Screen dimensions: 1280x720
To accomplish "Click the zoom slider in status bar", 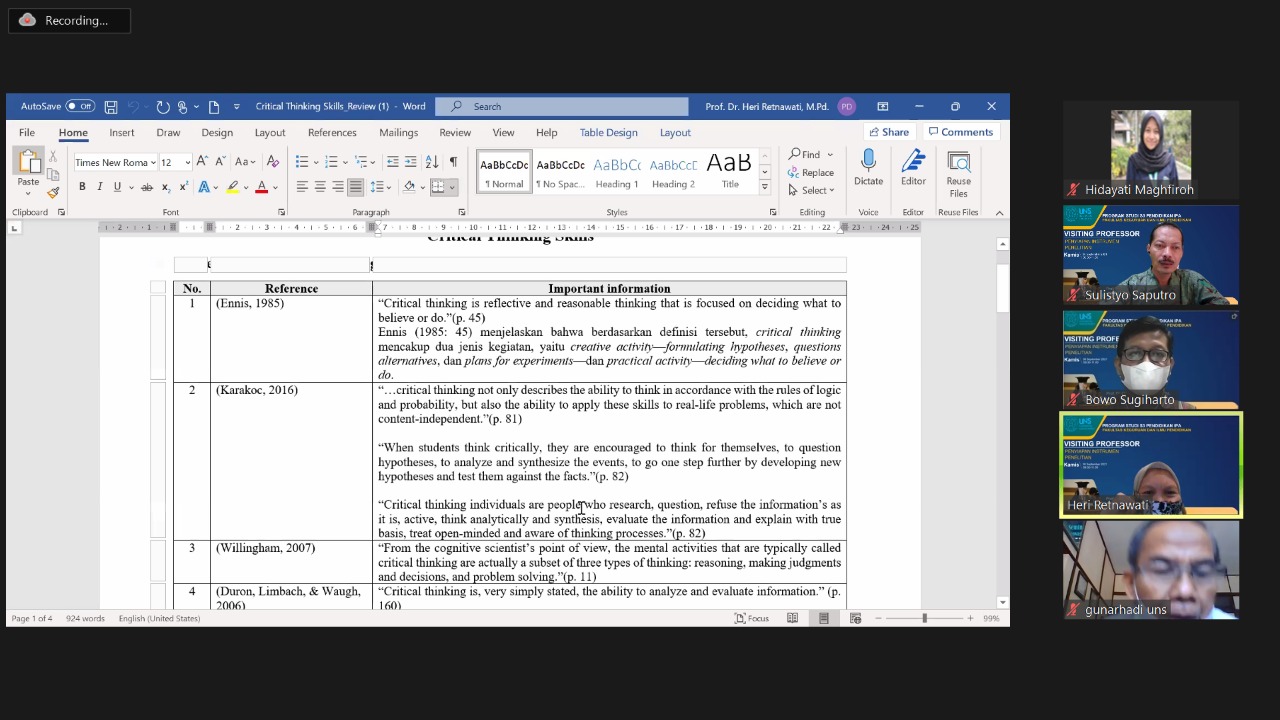I will tap(924, 619).
